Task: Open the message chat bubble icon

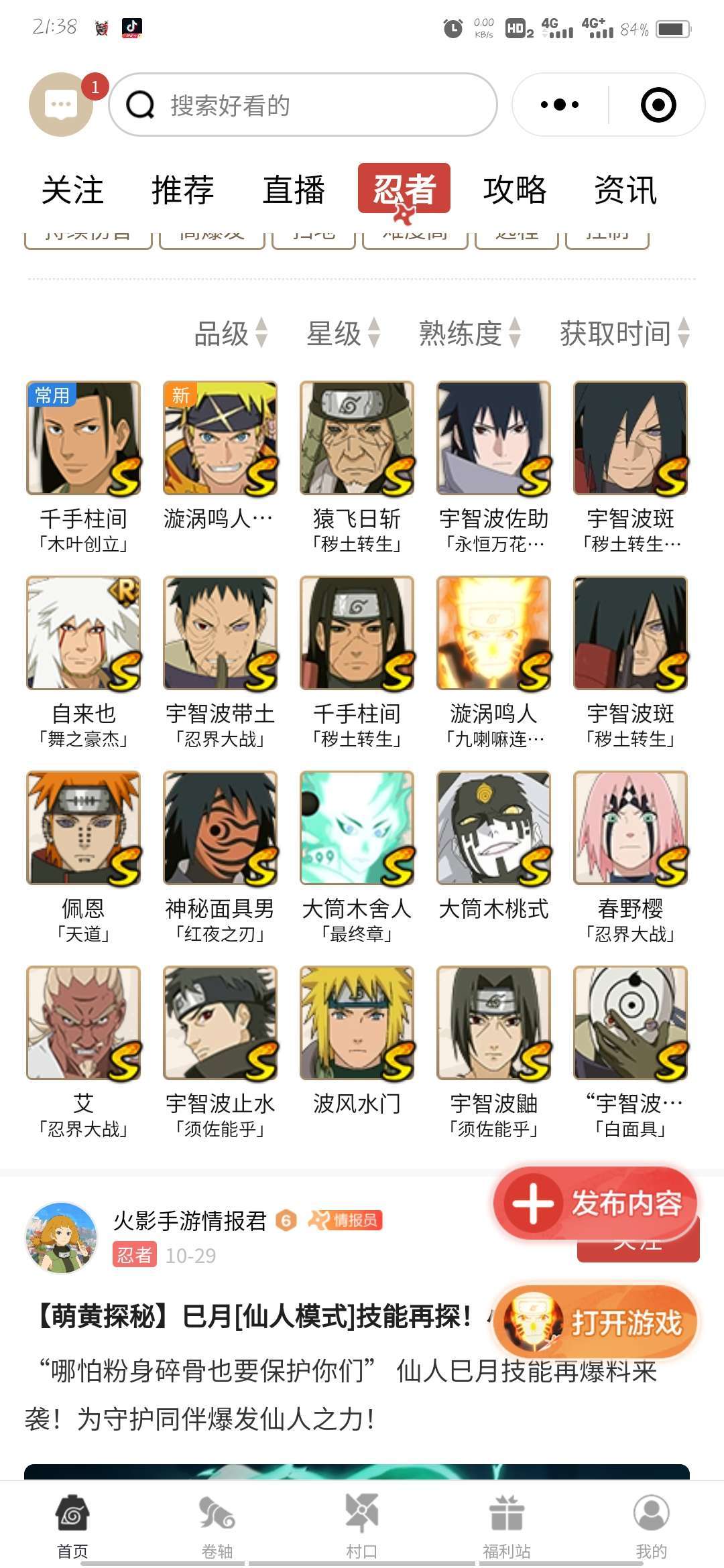Action: [61, 105]
